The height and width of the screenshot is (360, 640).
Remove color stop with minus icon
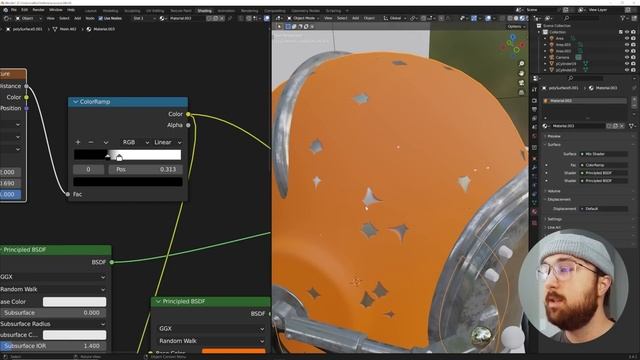point(91,142)
